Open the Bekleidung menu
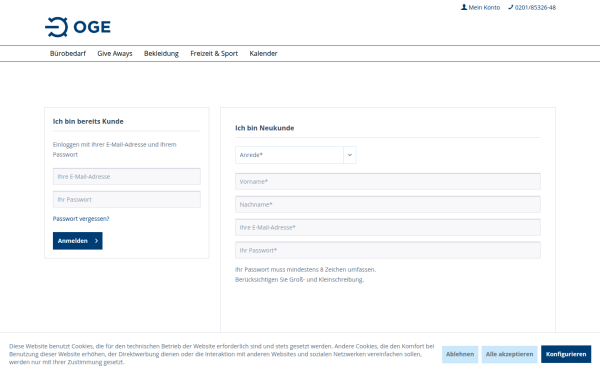The height and width of the screenshot is (375, 600). coord(161,54)
